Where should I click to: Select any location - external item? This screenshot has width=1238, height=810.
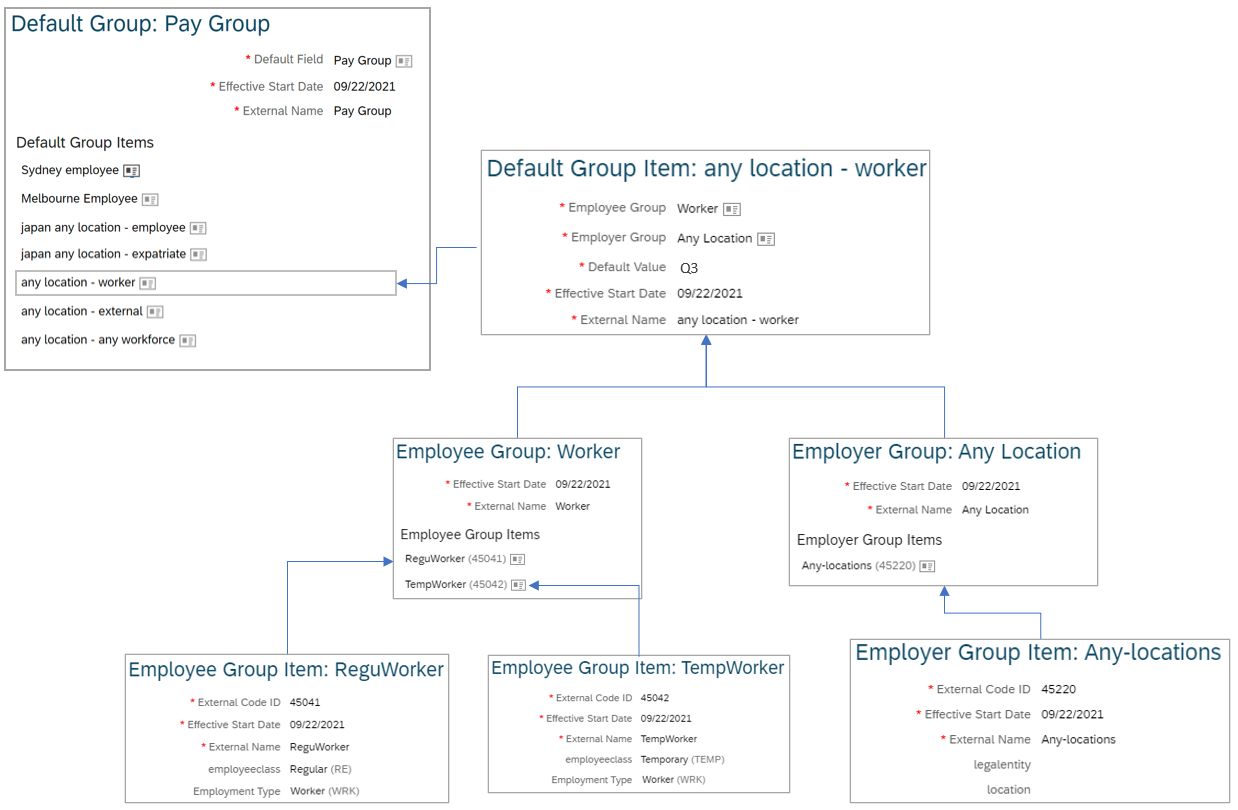(x=82, y=312)
